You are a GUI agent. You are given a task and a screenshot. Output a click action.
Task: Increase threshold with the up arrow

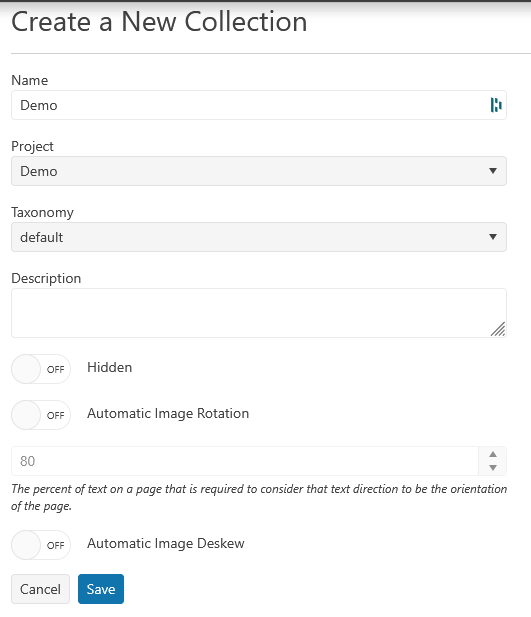pyautogui.click(x=493, y=454)
